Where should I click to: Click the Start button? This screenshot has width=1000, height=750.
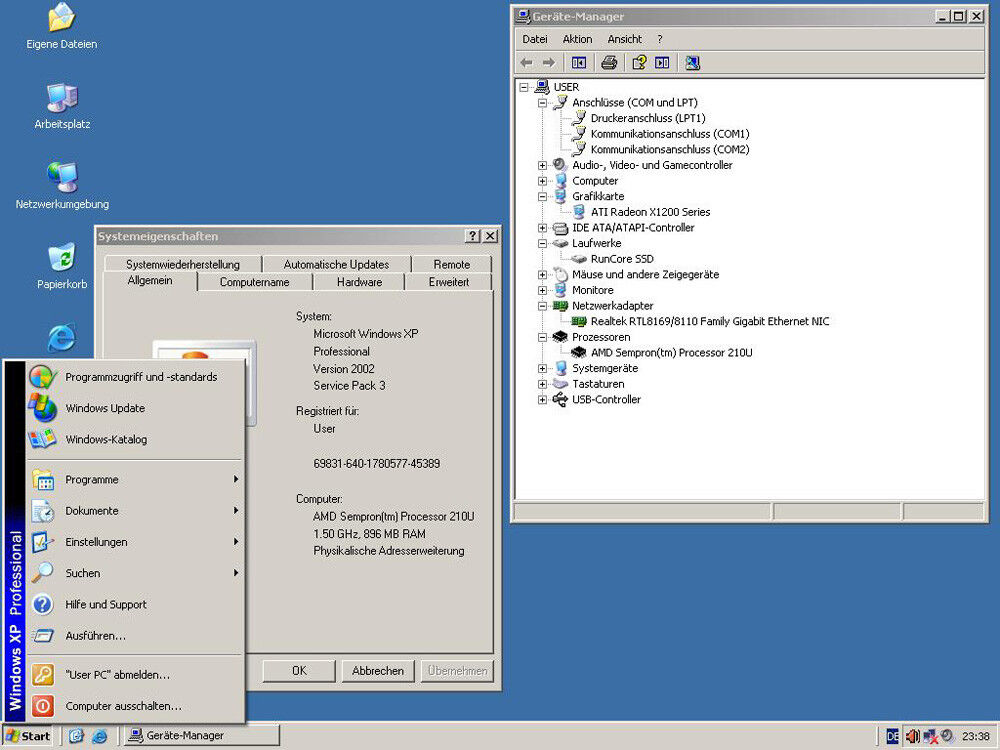(28, 735)
